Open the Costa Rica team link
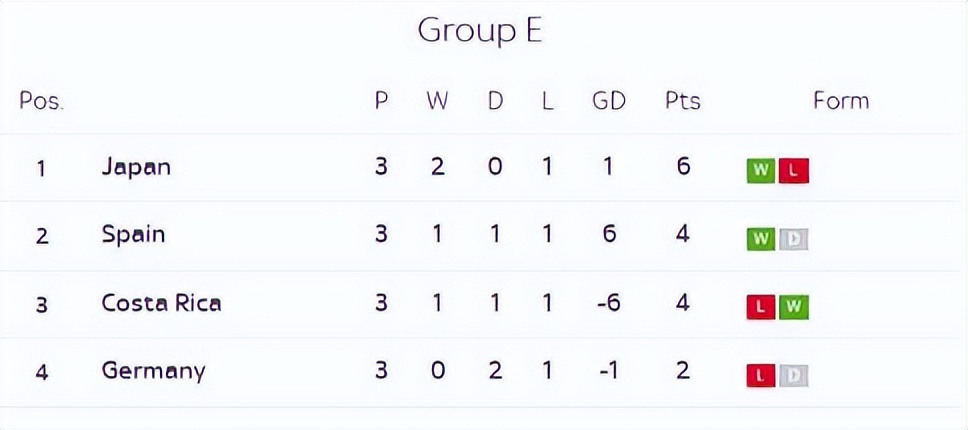 (161, 302)
